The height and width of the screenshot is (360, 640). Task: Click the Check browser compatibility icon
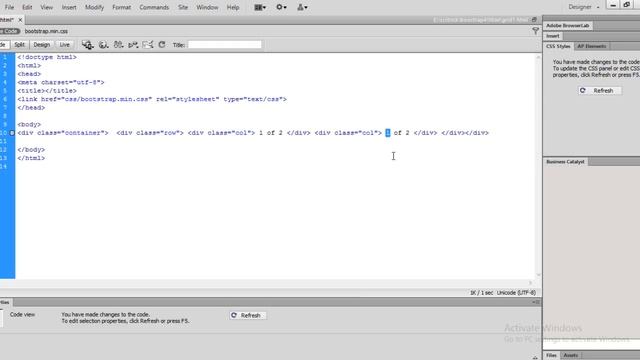pos(148,45)
